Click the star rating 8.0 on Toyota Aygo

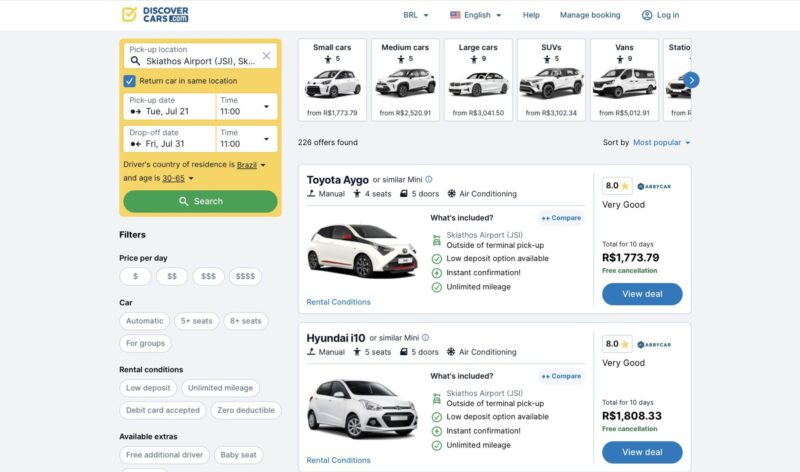[617, 186]
